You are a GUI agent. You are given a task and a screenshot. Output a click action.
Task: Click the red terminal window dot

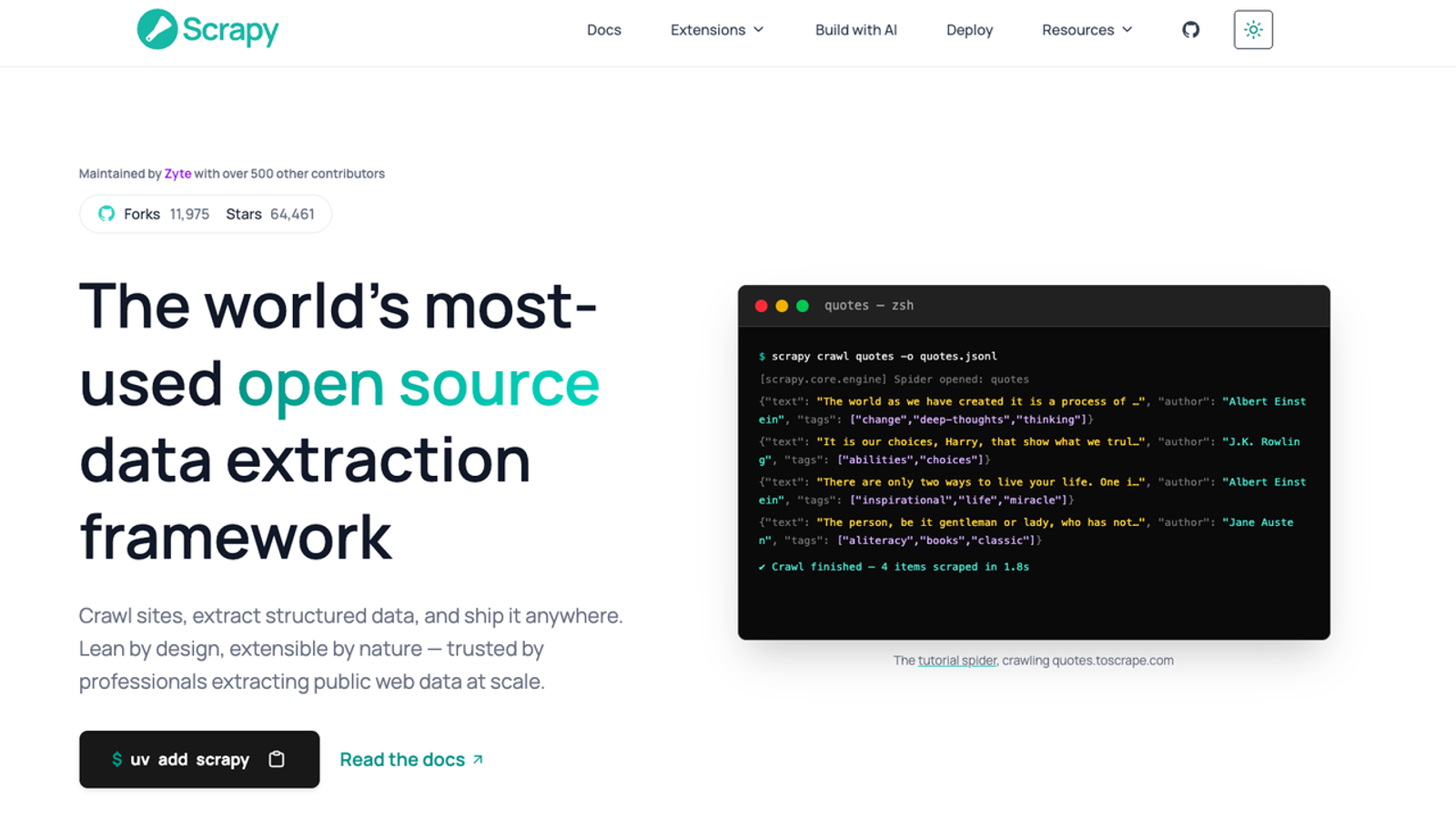(761, 306)
